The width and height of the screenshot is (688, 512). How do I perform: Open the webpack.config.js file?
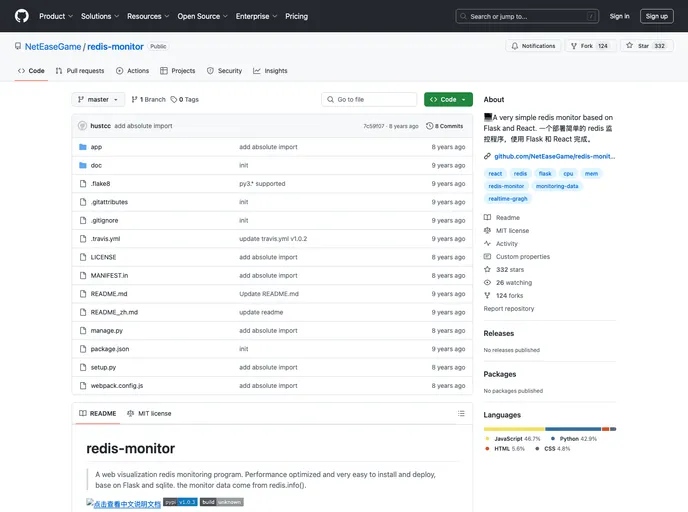coord(117,385)
